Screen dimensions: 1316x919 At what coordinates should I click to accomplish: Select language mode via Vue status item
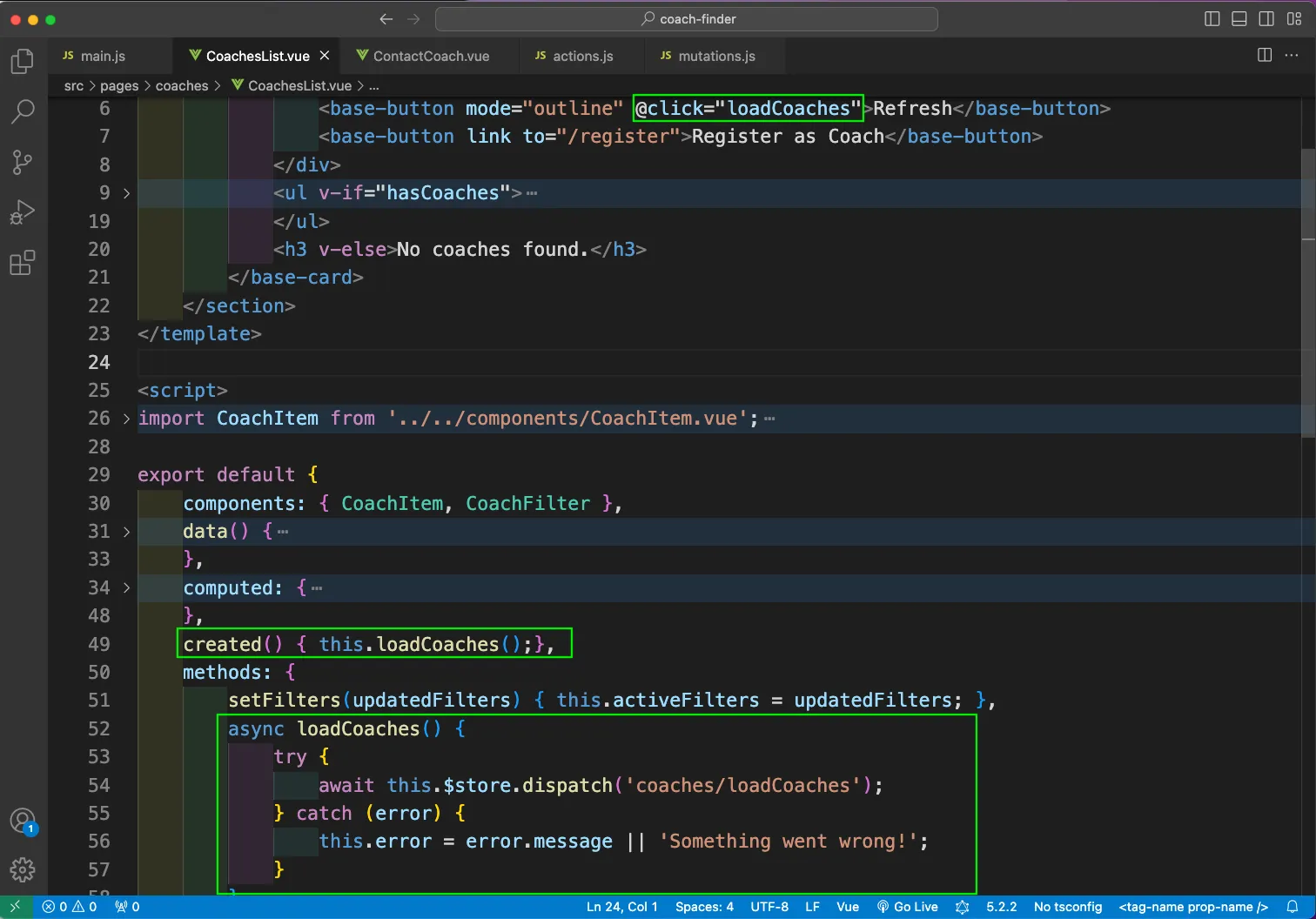click(x=848, y=907)
